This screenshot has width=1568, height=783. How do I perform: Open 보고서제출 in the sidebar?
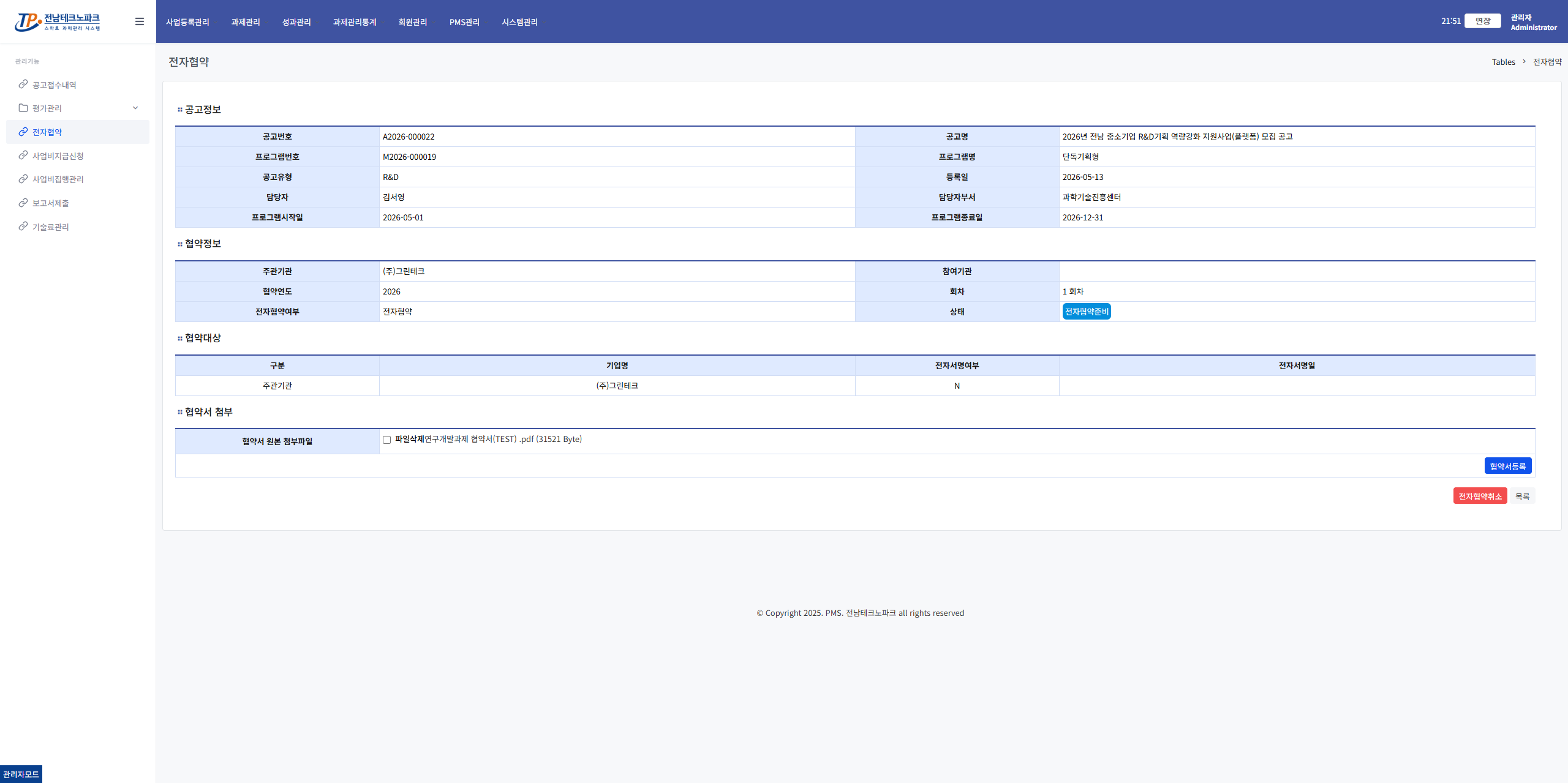click(50, 203)
